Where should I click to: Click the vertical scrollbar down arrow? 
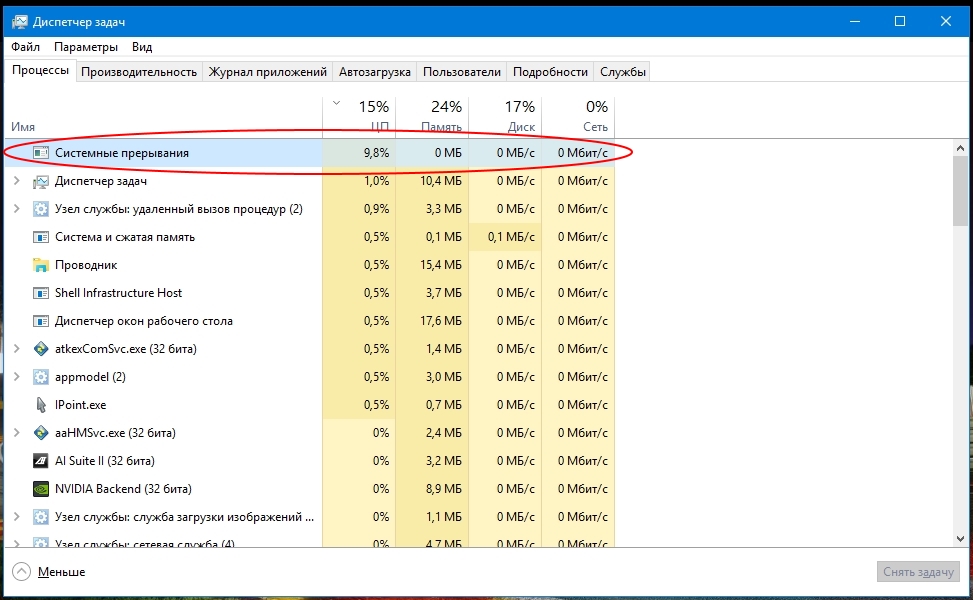tap(960, 541)
